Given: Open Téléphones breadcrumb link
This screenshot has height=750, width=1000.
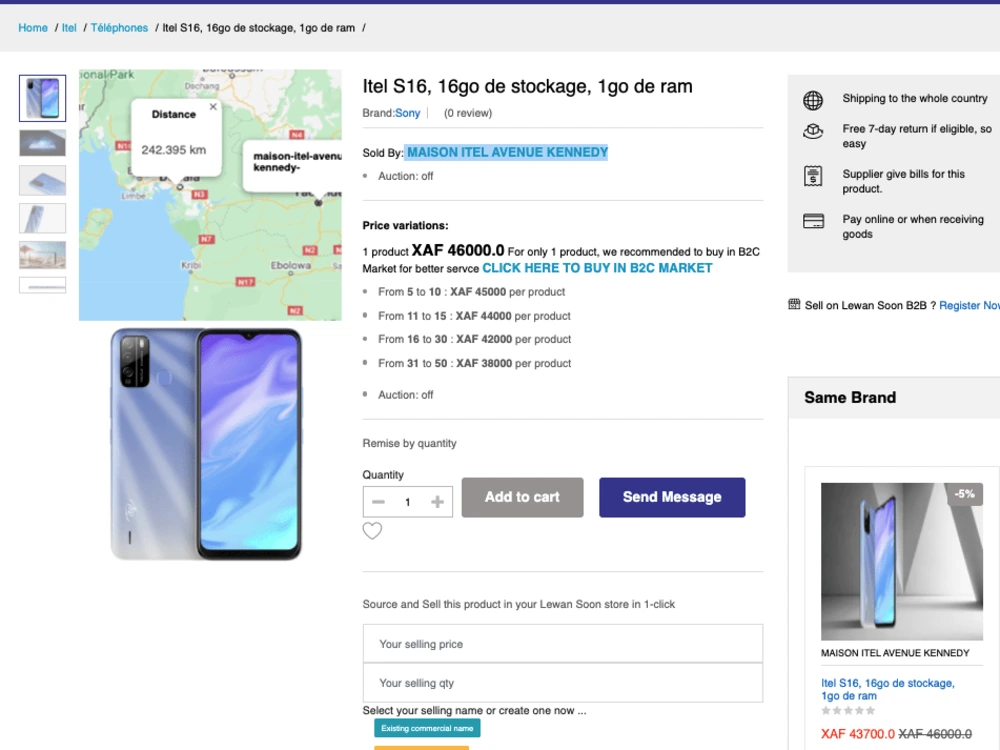Looking at the screenshot, I should [x=119, y=27].
